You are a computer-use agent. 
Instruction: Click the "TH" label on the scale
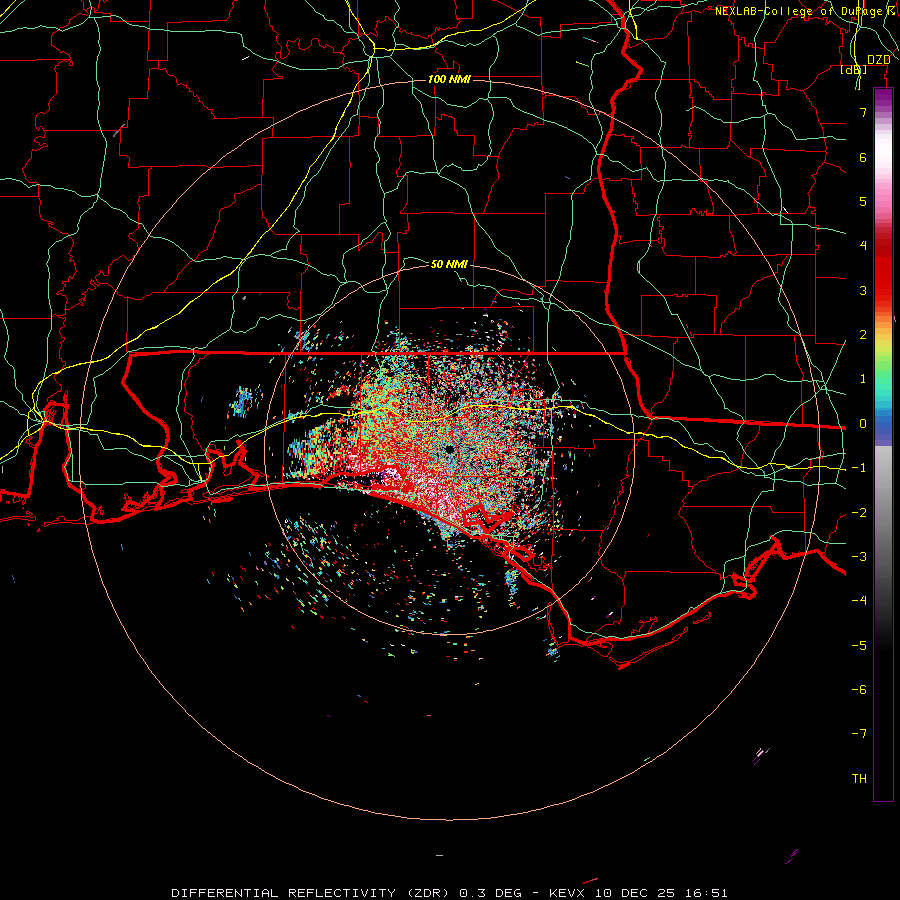click(x=859, y=779)
